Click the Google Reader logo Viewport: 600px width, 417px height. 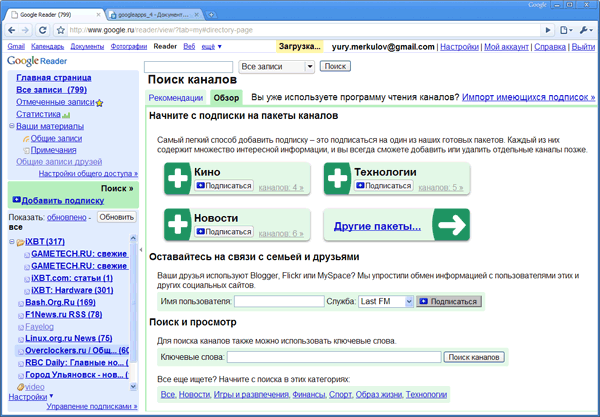click(x=37, y=61)
